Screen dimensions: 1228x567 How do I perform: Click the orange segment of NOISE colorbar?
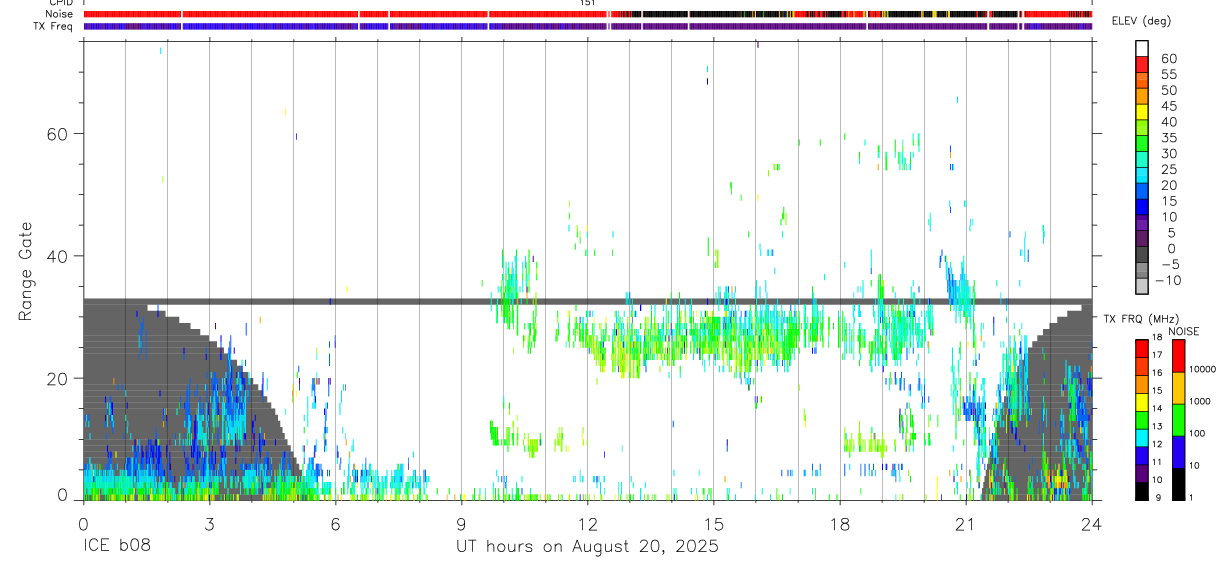[1178, 388]
